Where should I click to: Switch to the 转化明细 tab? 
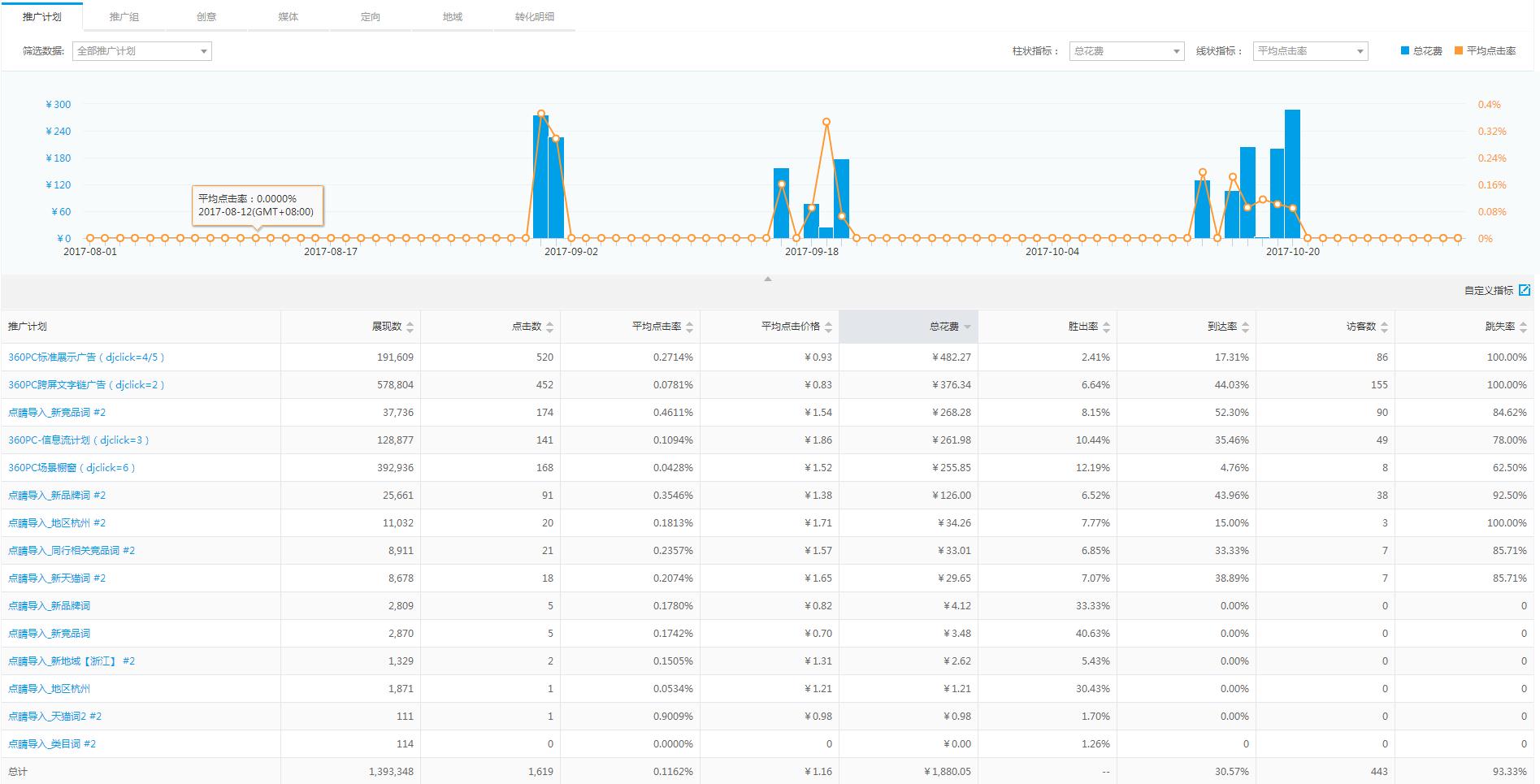[534, 17]
